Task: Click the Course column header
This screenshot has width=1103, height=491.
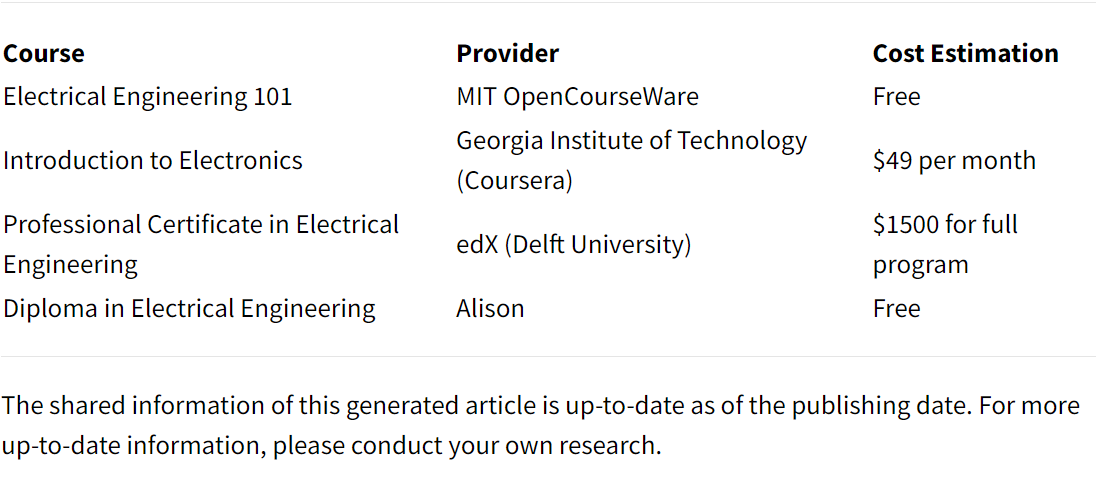Action: click(x=44, y=53)
